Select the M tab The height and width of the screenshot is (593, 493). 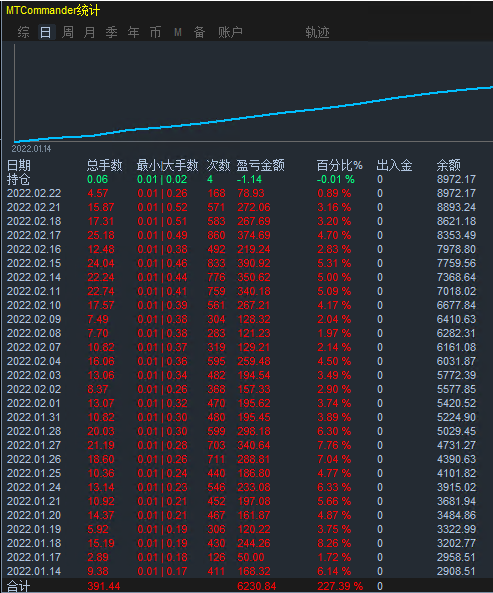(178, 32)
